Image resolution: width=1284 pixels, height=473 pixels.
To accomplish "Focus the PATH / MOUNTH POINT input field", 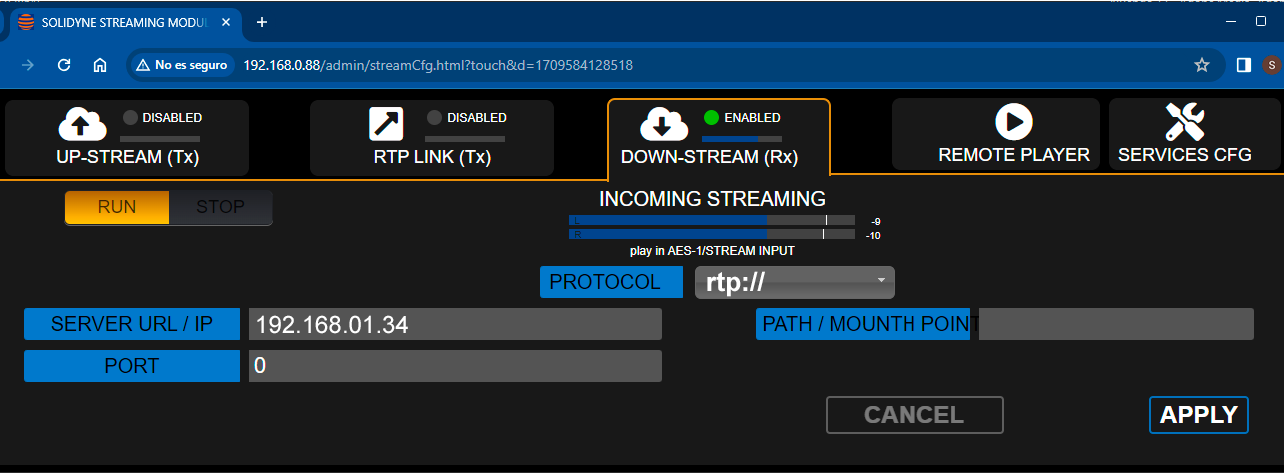I will click(x=1116, y=324).
